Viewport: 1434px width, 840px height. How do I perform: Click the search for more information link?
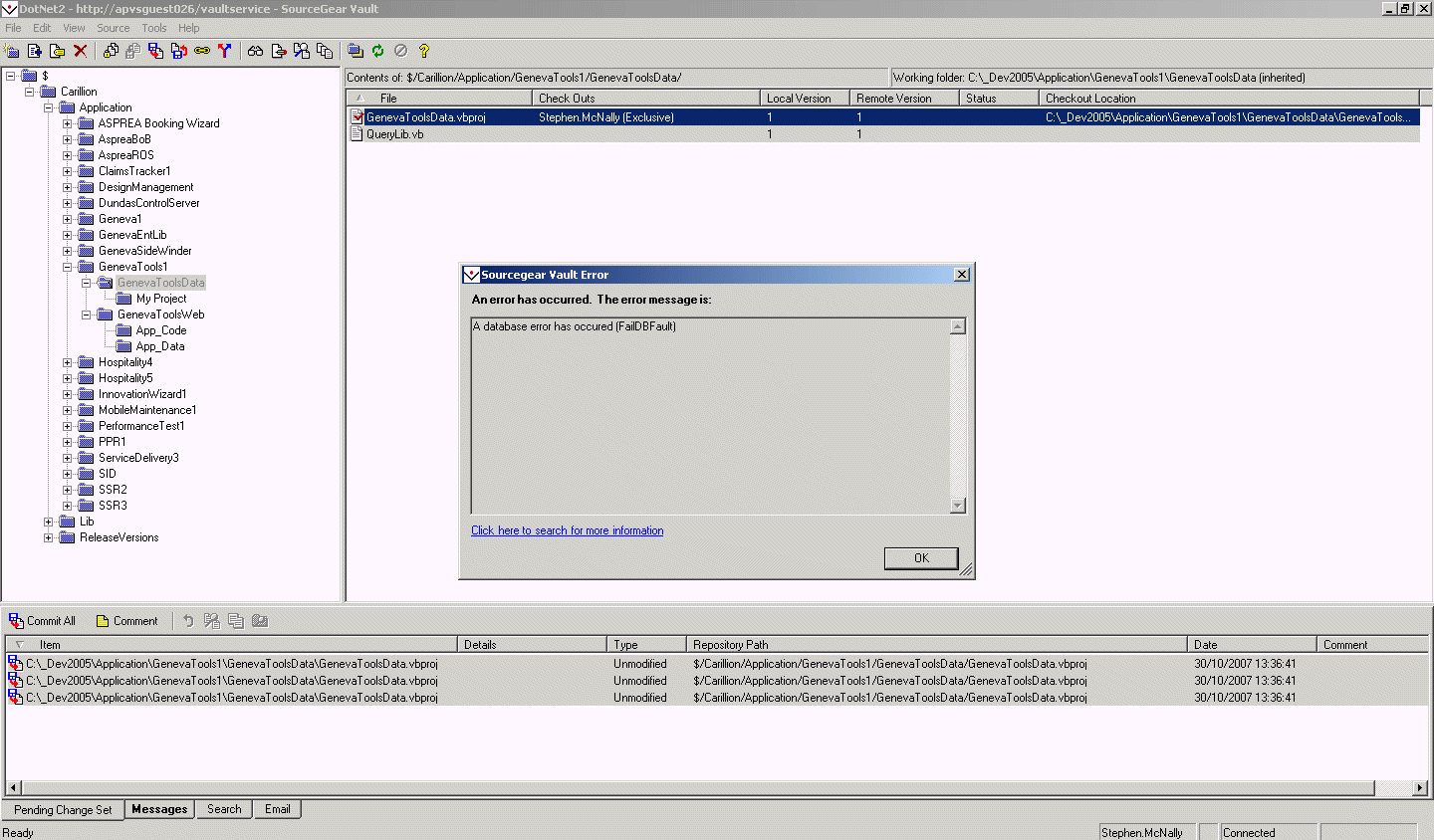568,530
